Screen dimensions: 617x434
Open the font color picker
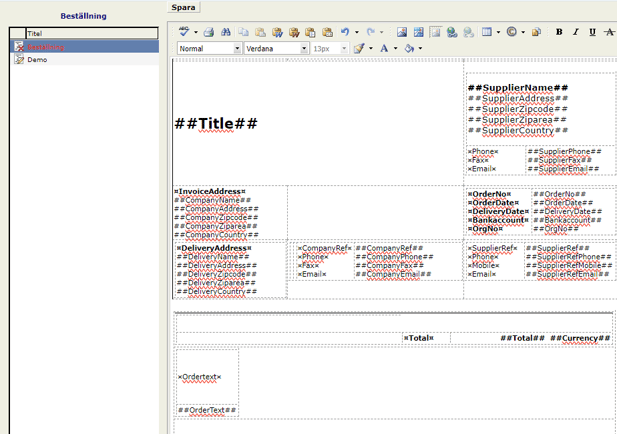[x=386, y=48]
